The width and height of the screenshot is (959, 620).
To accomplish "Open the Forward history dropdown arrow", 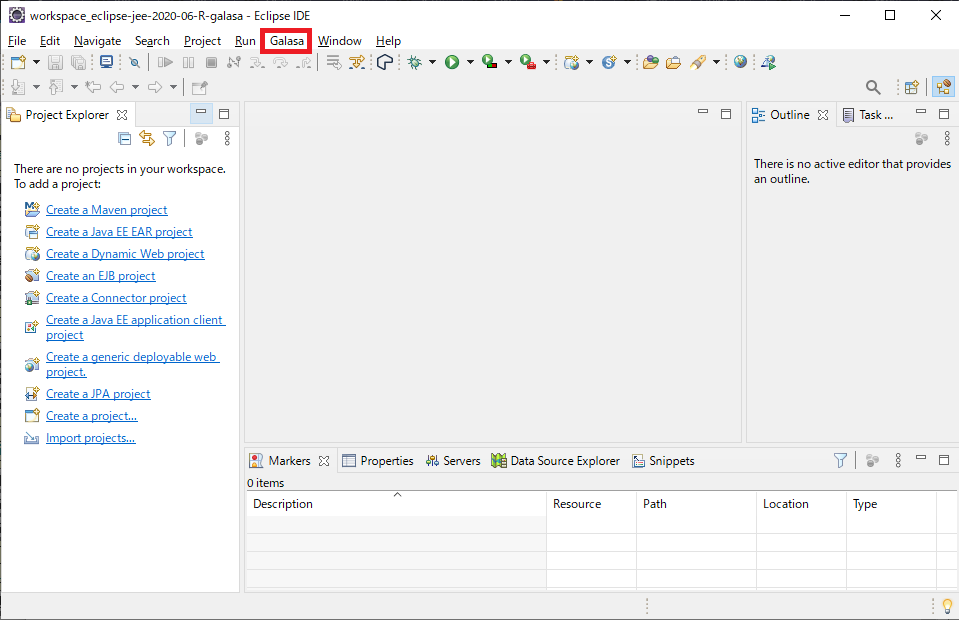I will pyautogui.click(x=174, y=87).
